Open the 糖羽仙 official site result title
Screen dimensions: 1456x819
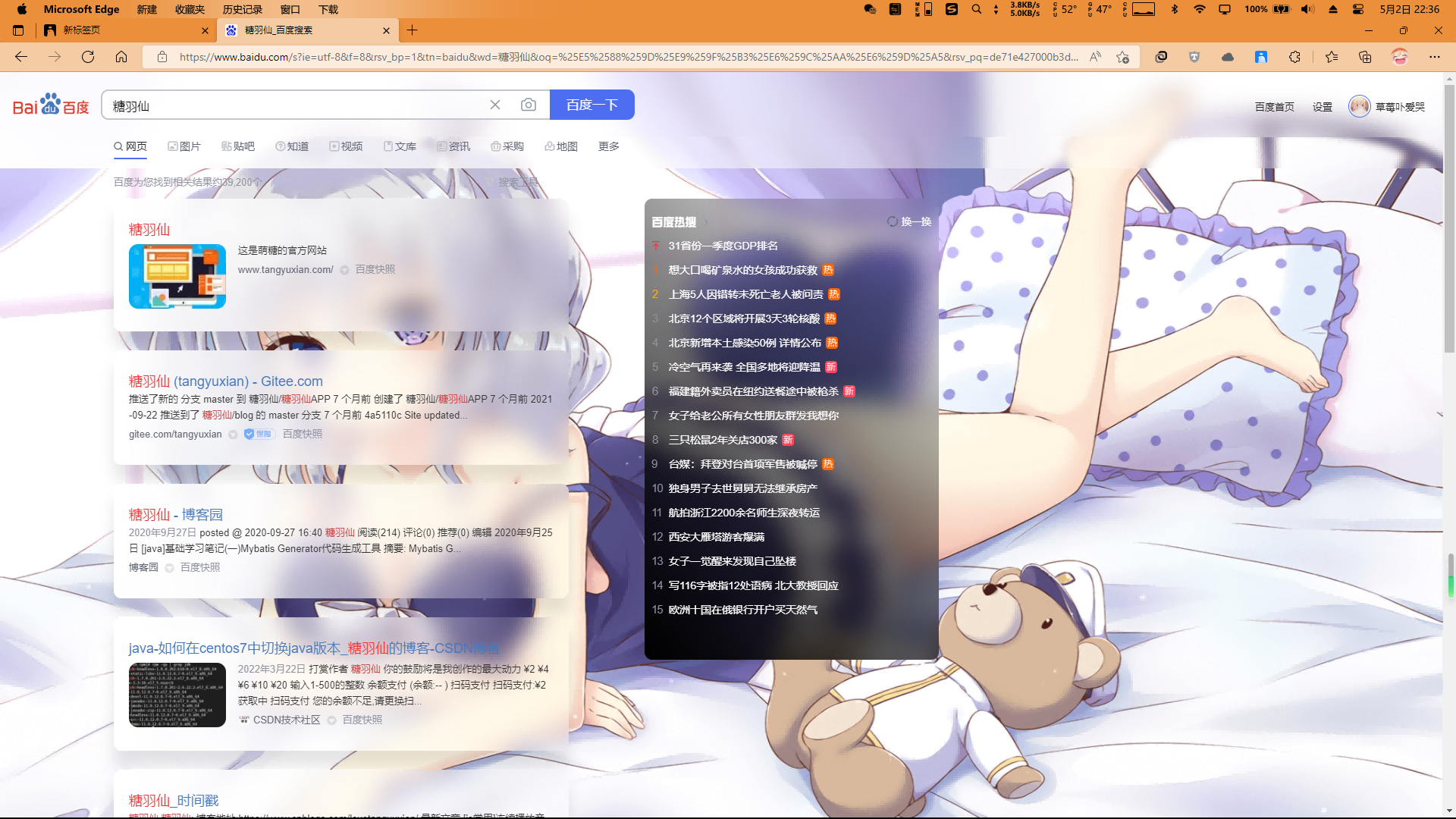[x=149, y=229]
